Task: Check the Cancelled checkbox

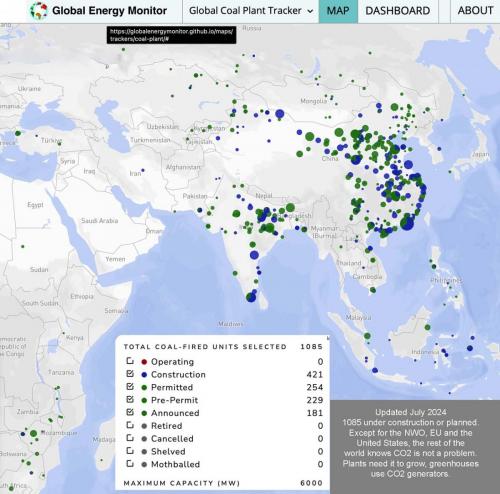Action: point(130,438)
